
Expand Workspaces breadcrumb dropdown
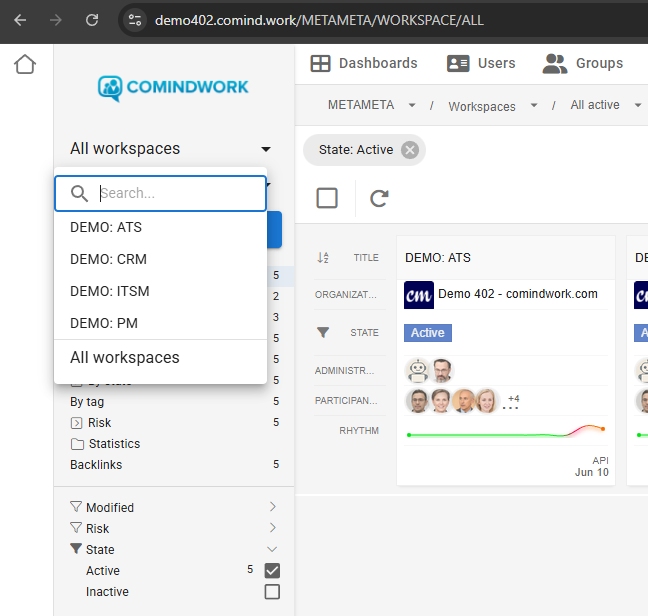point(534,105)
